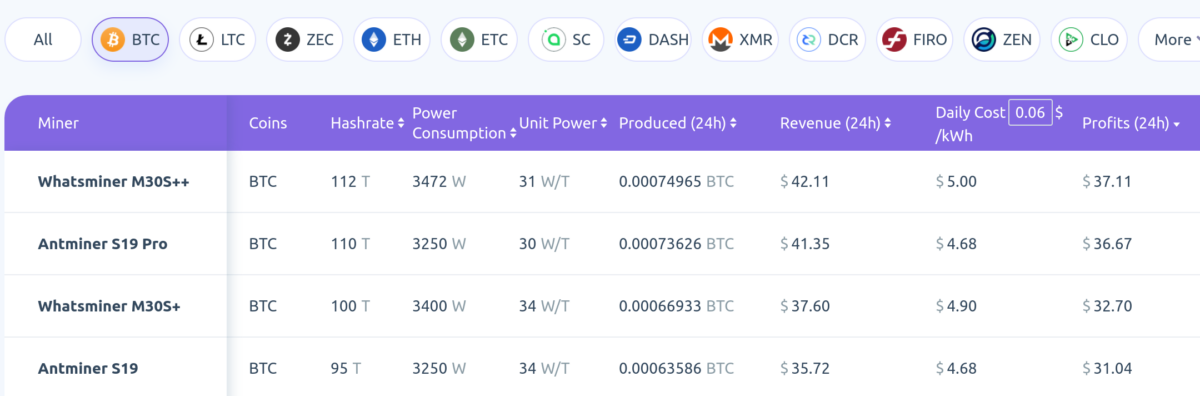Filter miners by Siacoin SC icon
The image size is (1200, 396).
[552, 40]
